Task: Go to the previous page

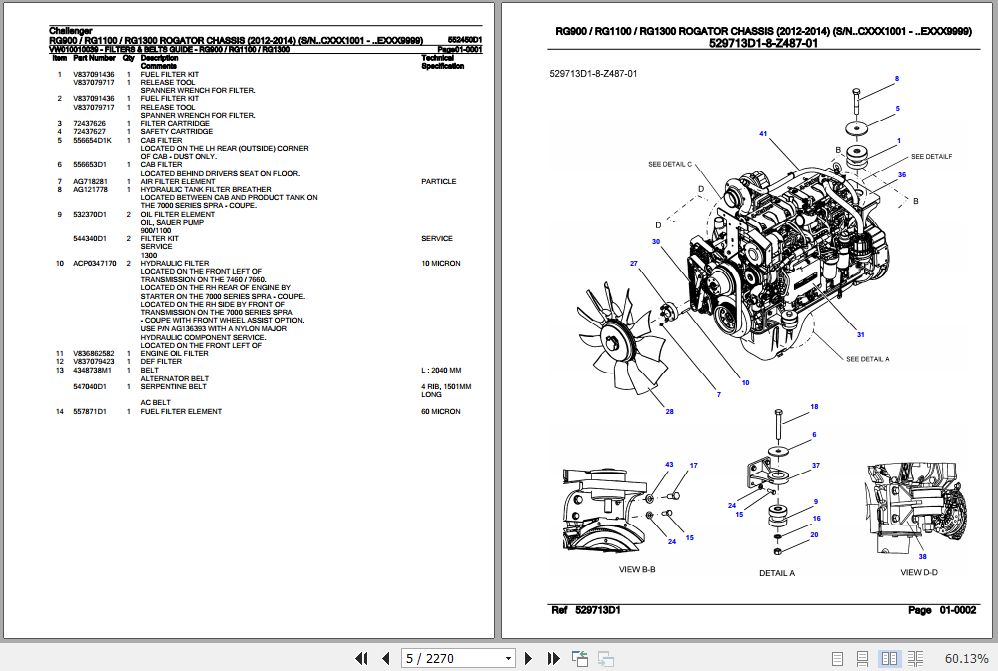Action: (x=386, y=658)
